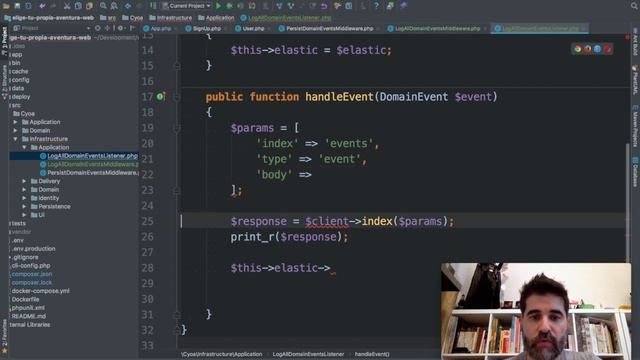Expand the UI folder
The image size is (640, 360).
tap(24, 215)
